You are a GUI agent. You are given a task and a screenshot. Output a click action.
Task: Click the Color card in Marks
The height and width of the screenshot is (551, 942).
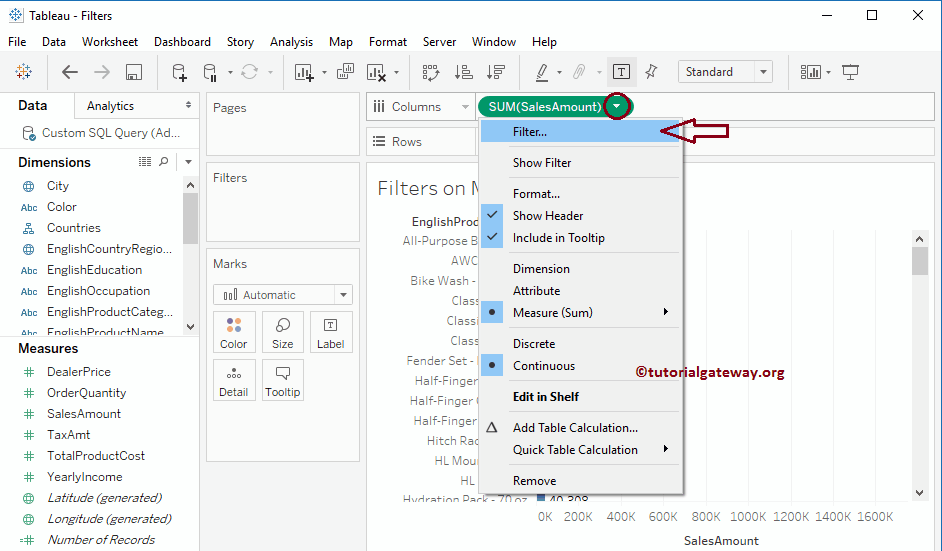(x=234, y=332)
